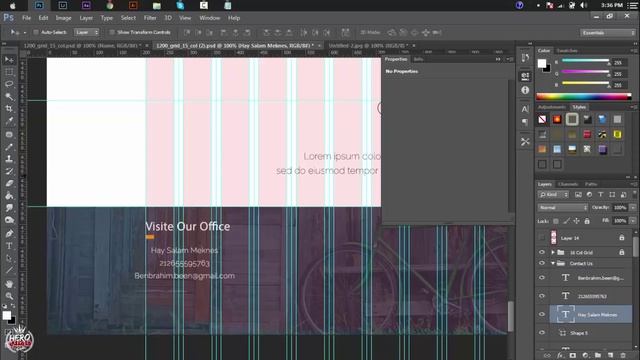Click Add layer mask icon
Image resolution: width=640 pixels, height=360 pixels.
tap(573, 356)
